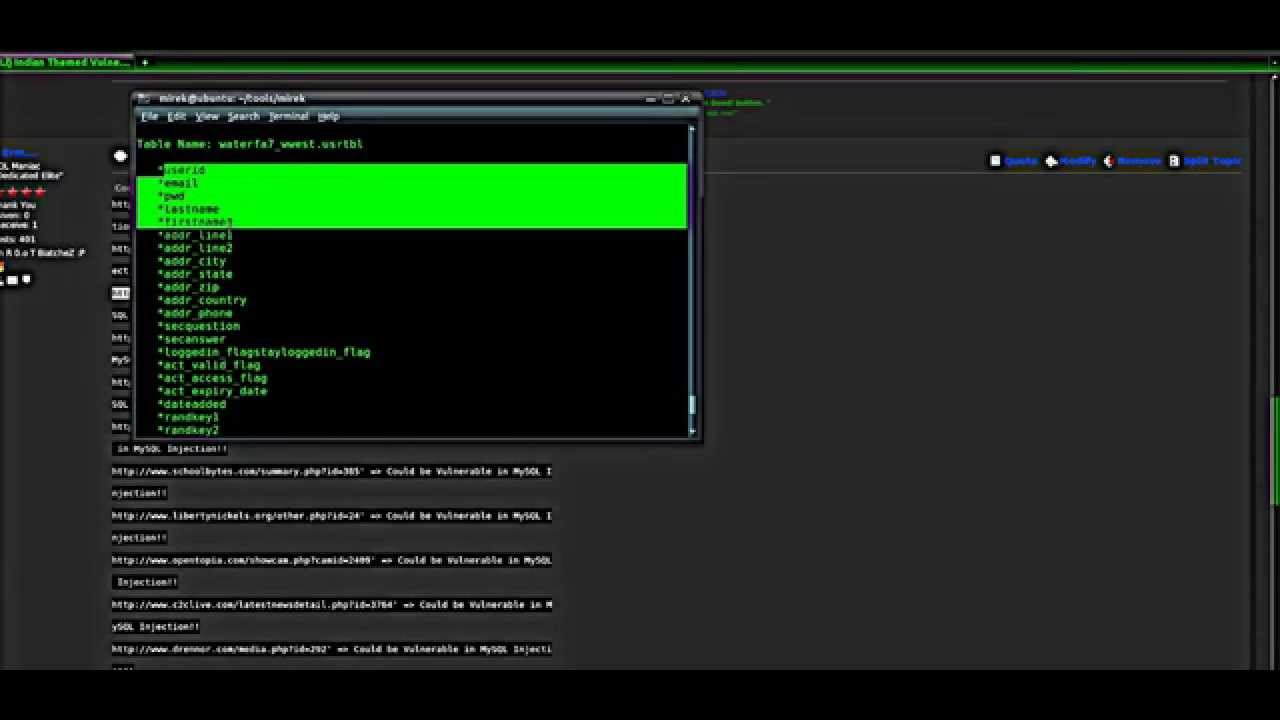Select the Indian Themed Vulne... browser tab
Viewport: 1280px width, 720px height.
point(65,62)
